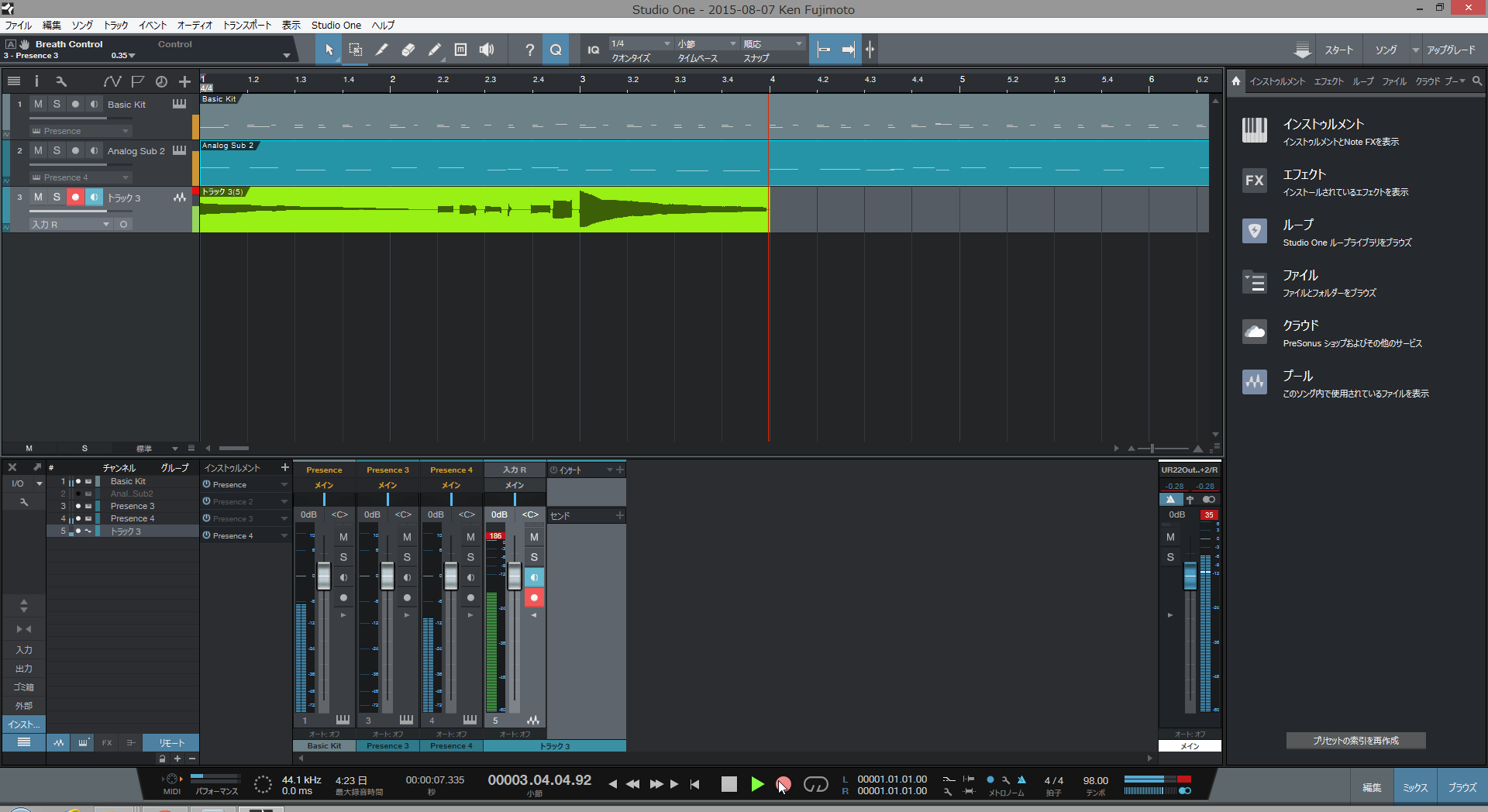Open the timebase 小節 dropdown
This screenshot has width=1488, height=812.
coord(706,43)
